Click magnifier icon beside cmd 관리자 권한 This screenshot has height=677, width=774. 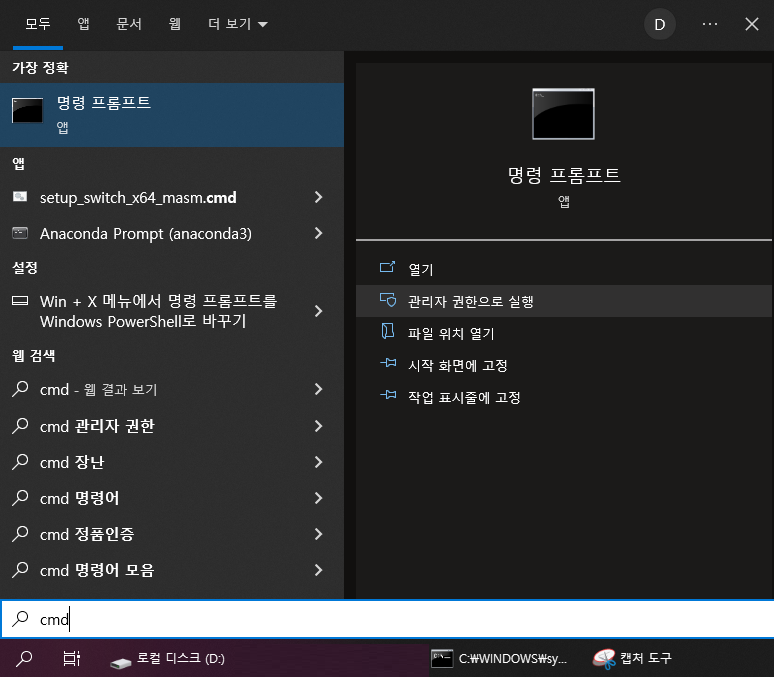click(x=20, y=425)
